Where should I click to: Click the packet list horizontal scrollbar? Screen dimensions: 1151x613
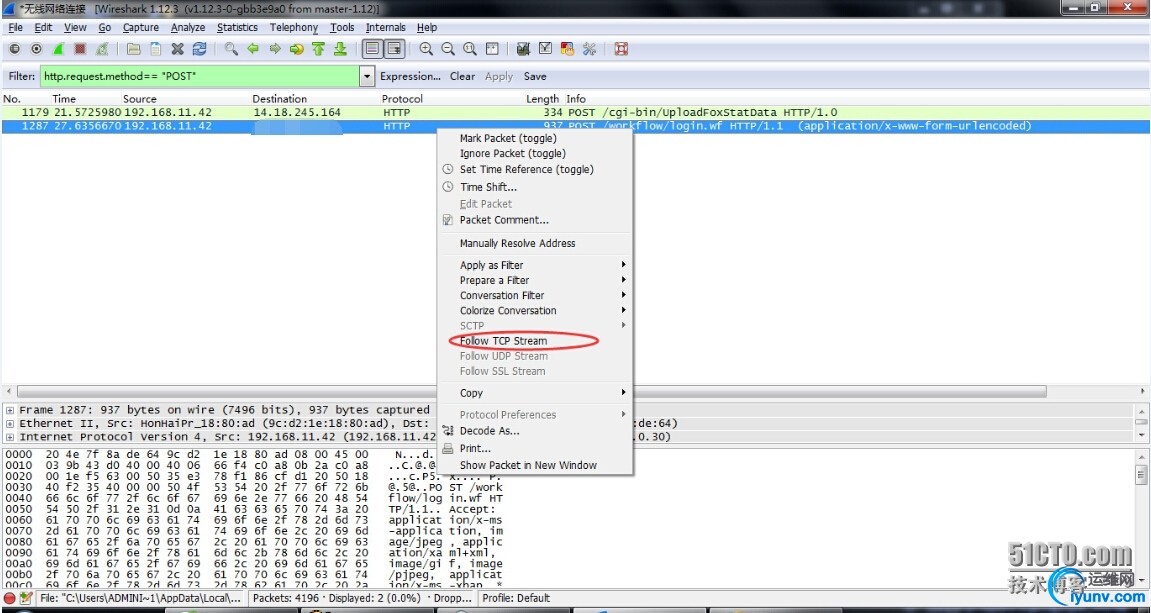coord(531,391)
